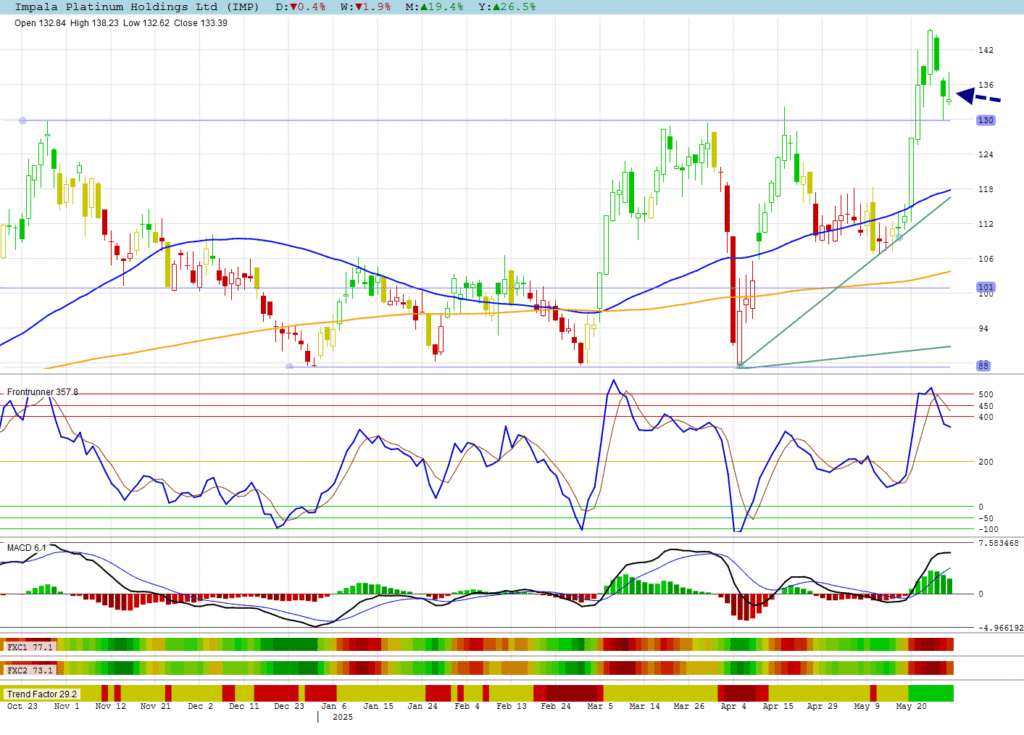
Task: Click the FXC1 77.1 label
Action: [x=29, y=647]
